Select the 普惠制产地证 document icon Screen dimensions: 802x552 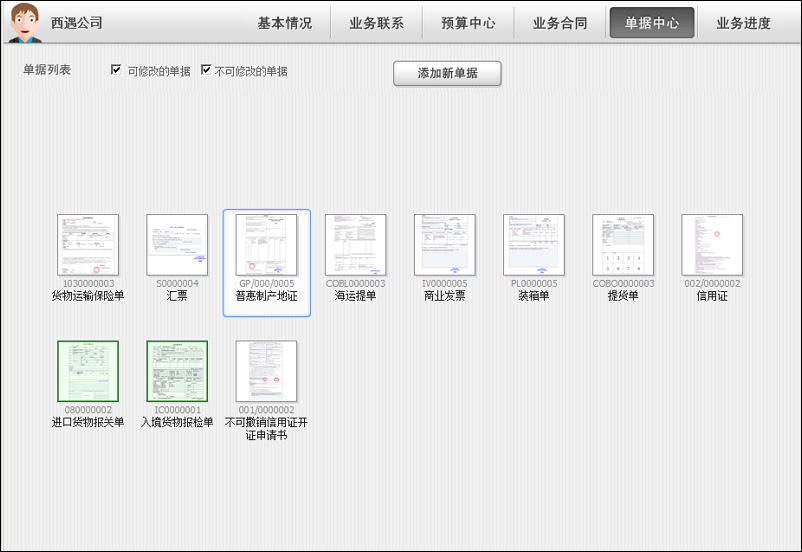click(266, 245)
